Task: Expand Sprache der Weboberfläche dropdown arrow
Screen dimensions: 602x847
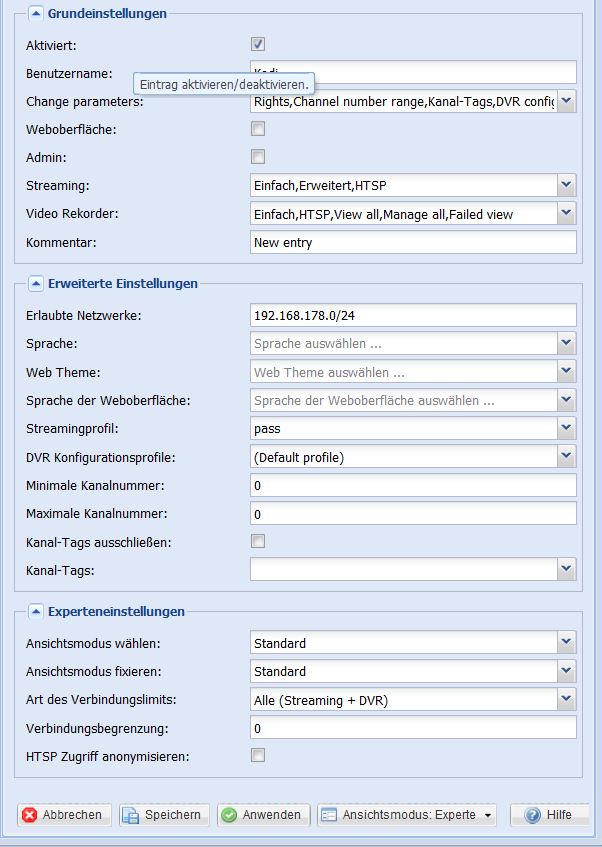Action: pyautogui.click(x=566, y=400)
